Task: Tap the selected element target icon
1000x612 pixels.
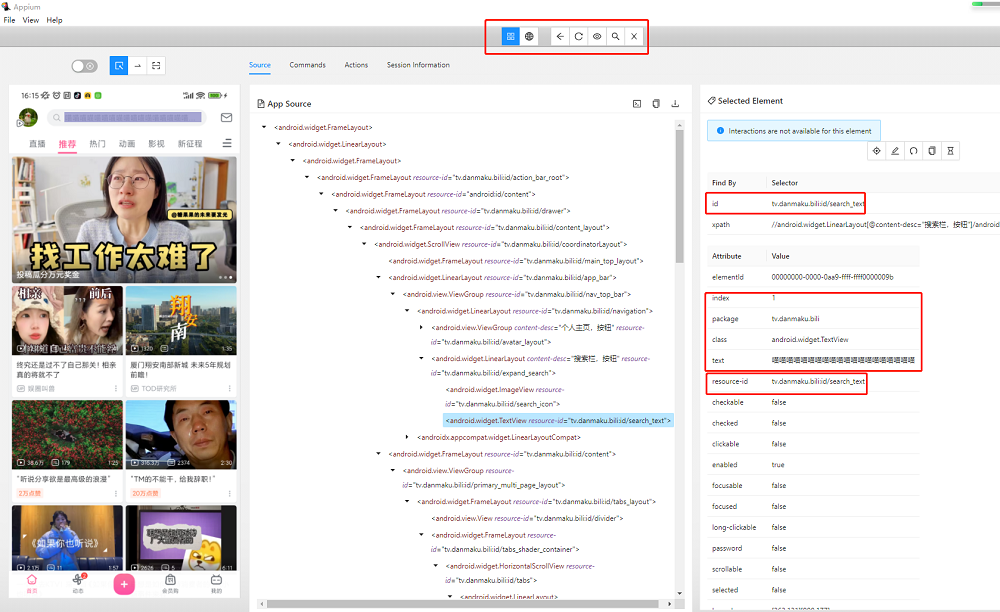Action: click(x=876, y=151)
